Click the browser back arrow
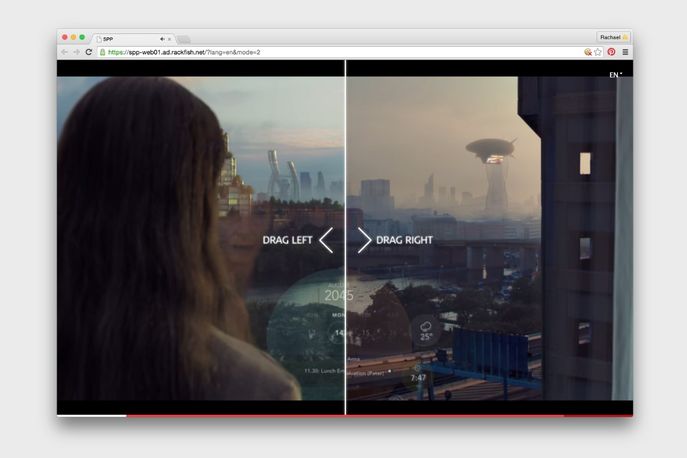This screenshot has height=458, width=687. [65, 51]
